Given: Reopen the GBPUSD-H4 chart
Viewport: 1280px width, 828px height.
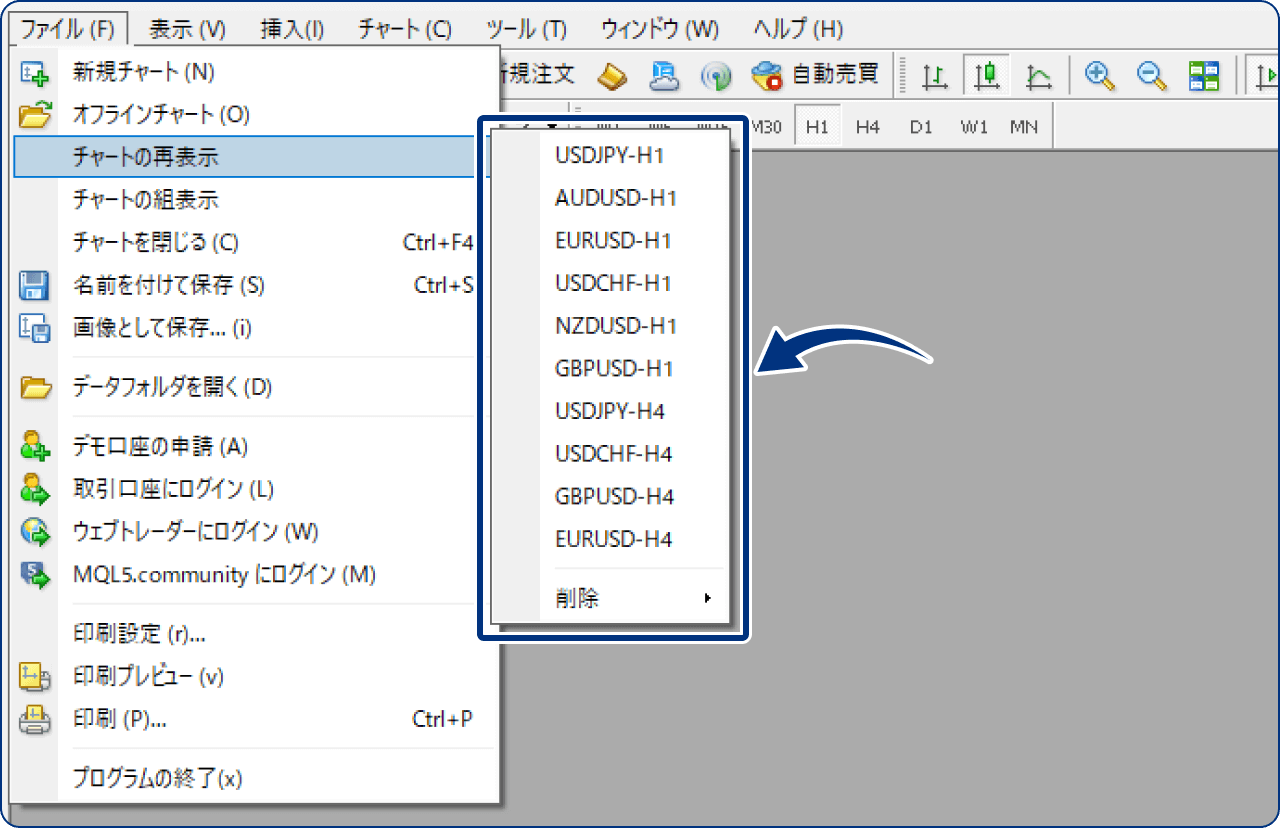Looking at the screenshot, I should 614,497.
